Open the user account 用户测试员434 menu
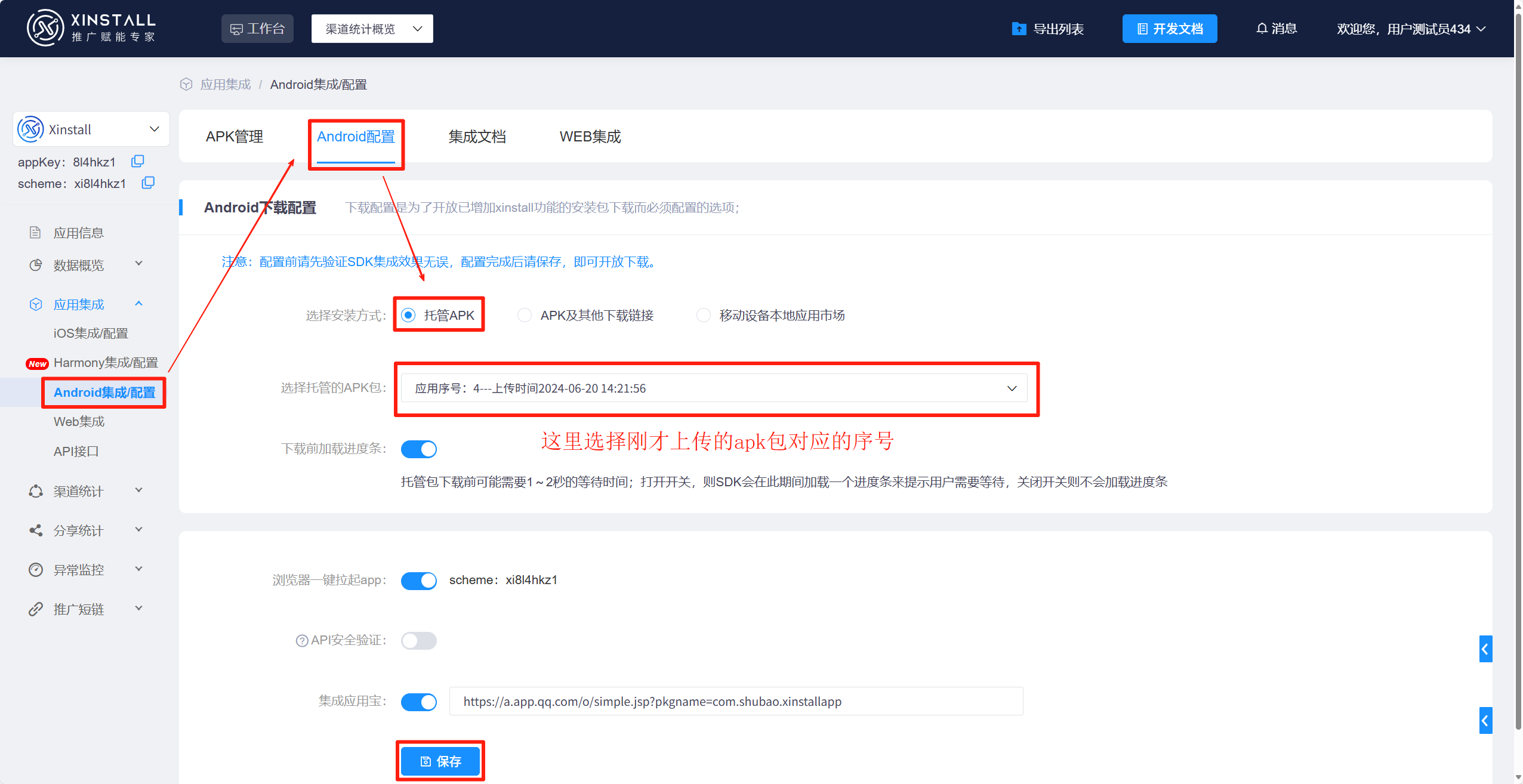 1411,29
